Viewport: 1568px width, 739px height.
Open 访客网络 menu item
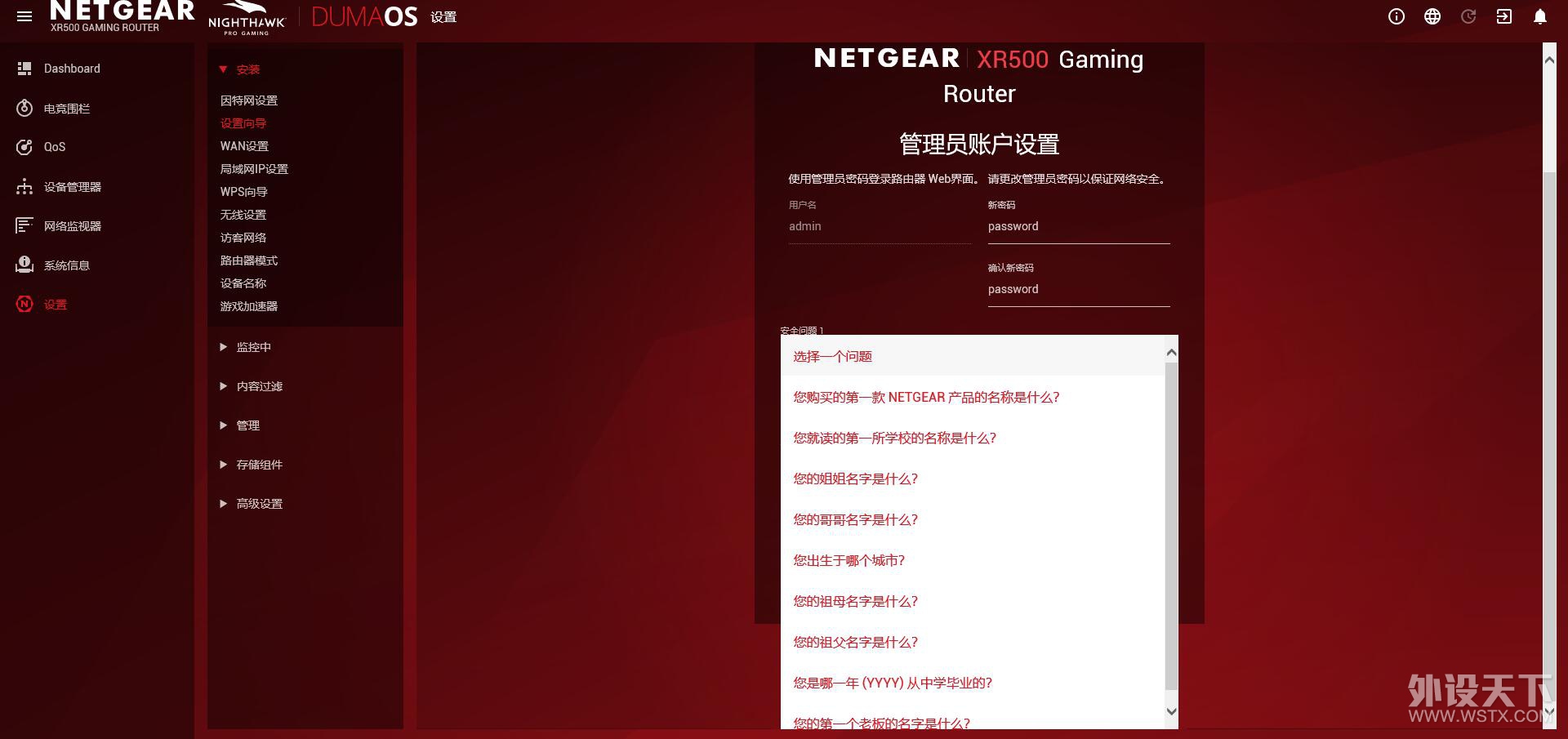[243, 238]
